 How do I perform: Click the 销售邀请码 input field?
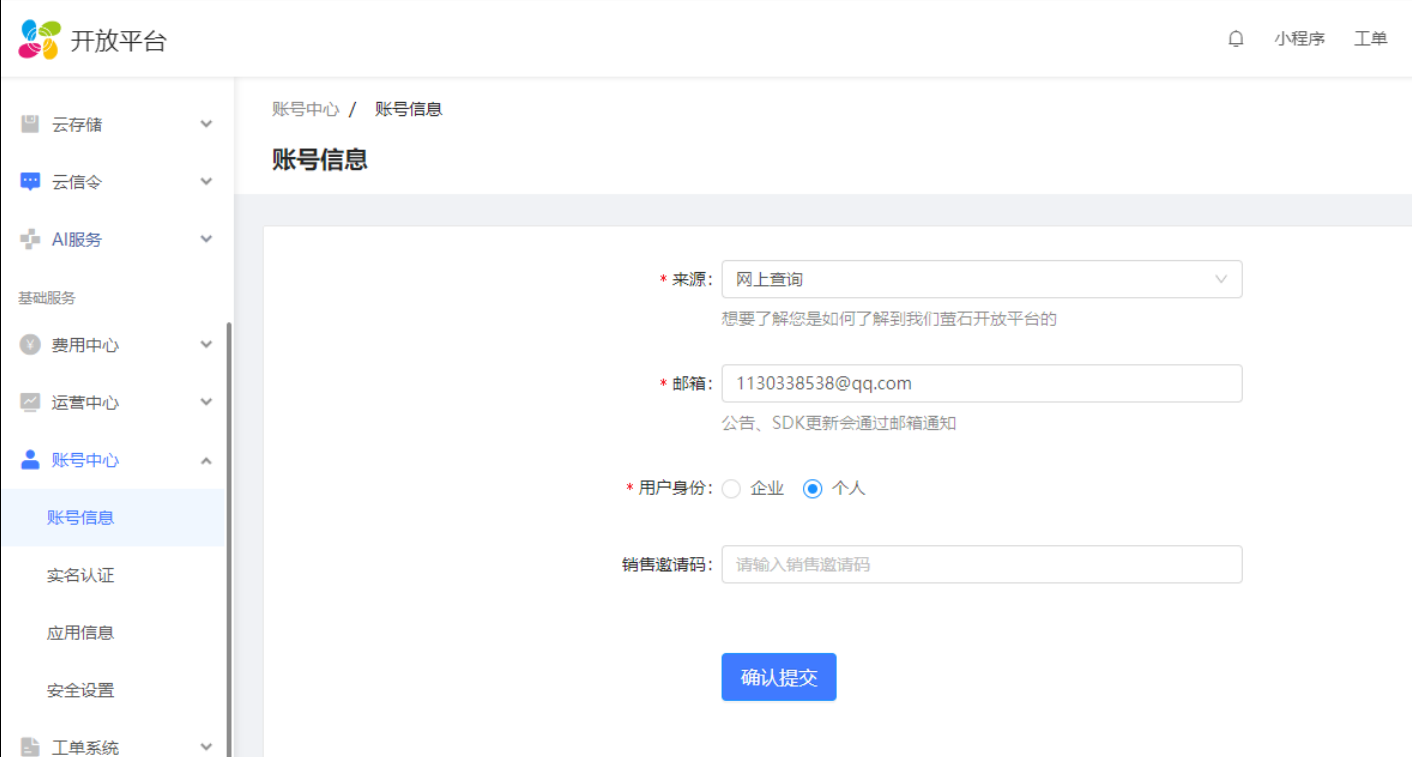982,564
